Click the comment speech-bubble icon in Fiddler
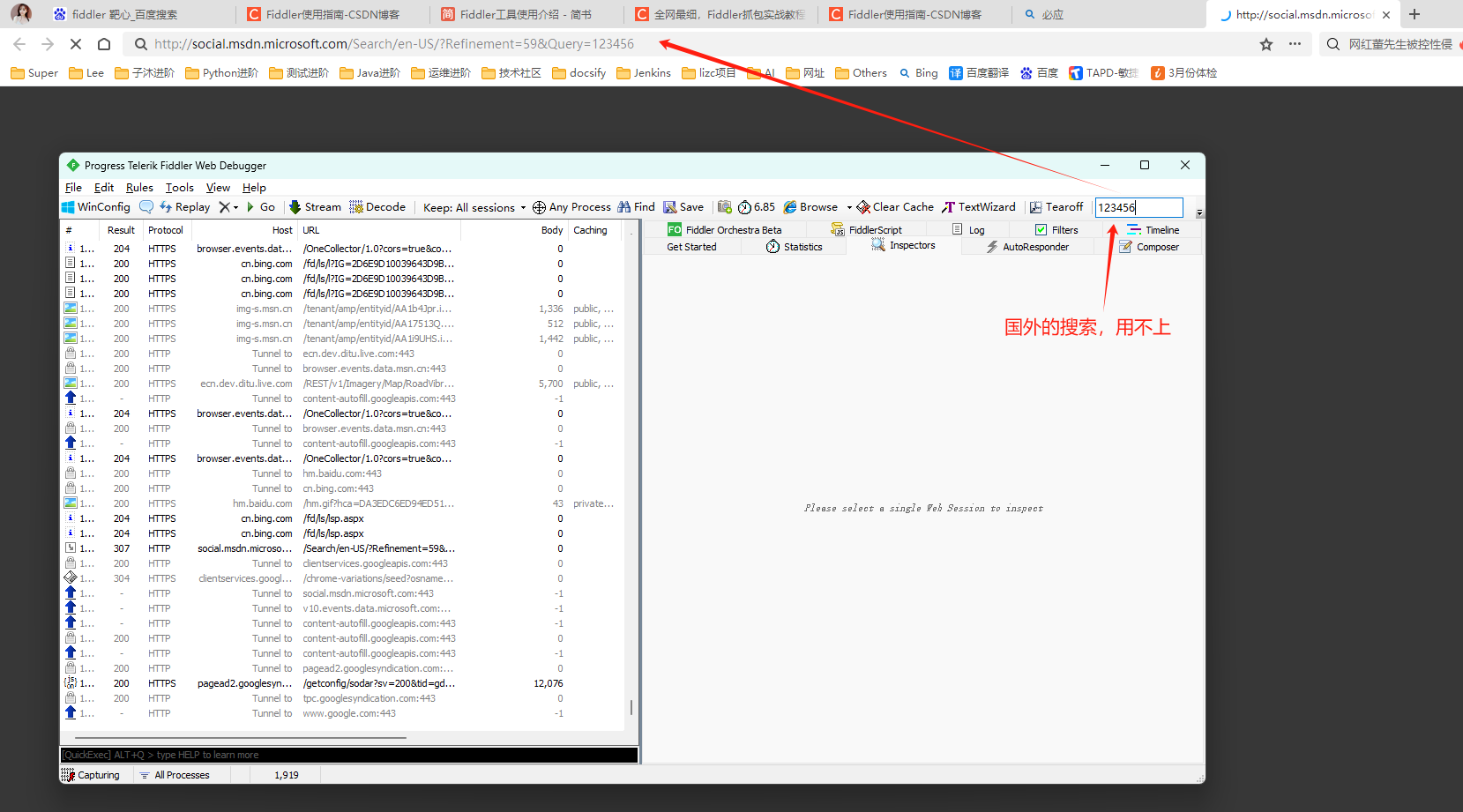Viewport: 1463px width, 812px height. (146, 207)
